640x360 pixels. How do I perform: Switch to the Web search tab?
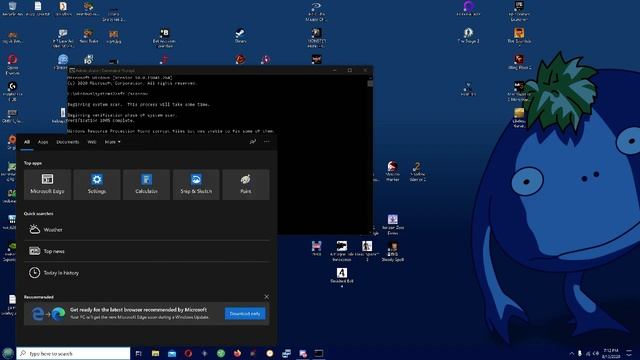(x=92, y=142)
